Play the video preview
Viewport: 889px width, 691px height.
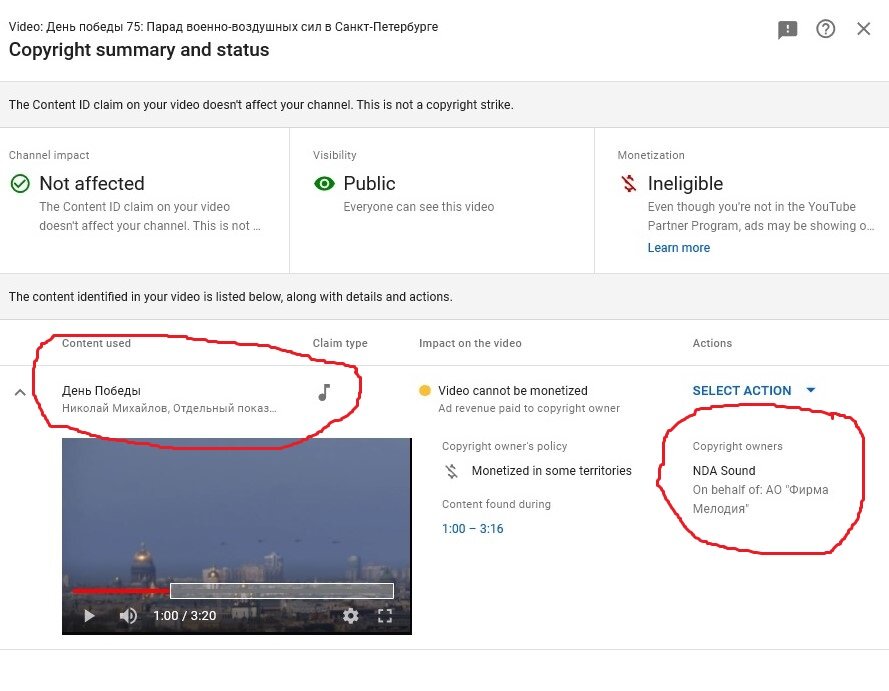tap(89, 616)
